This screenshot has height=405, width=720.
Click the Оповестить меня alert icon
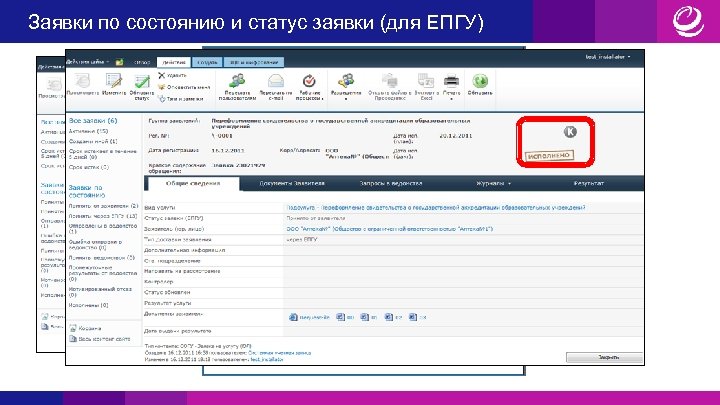tap(161, 87)
